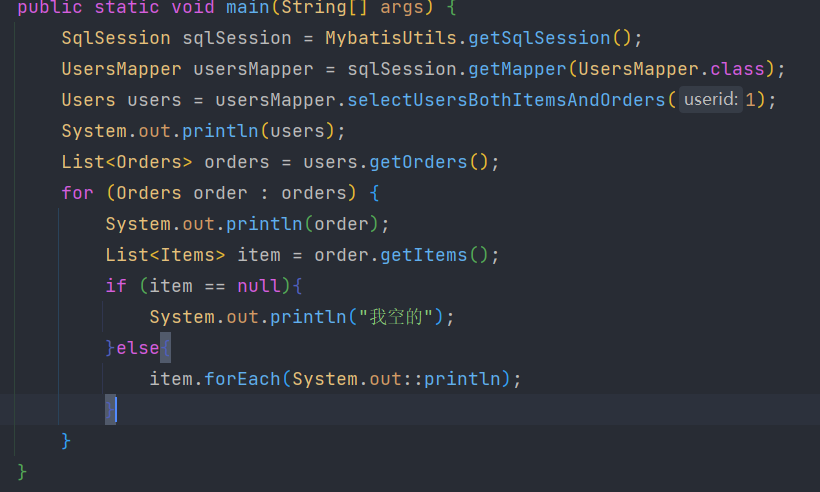
Task: Click List<Items> type declaration
Action: point(165,255)
